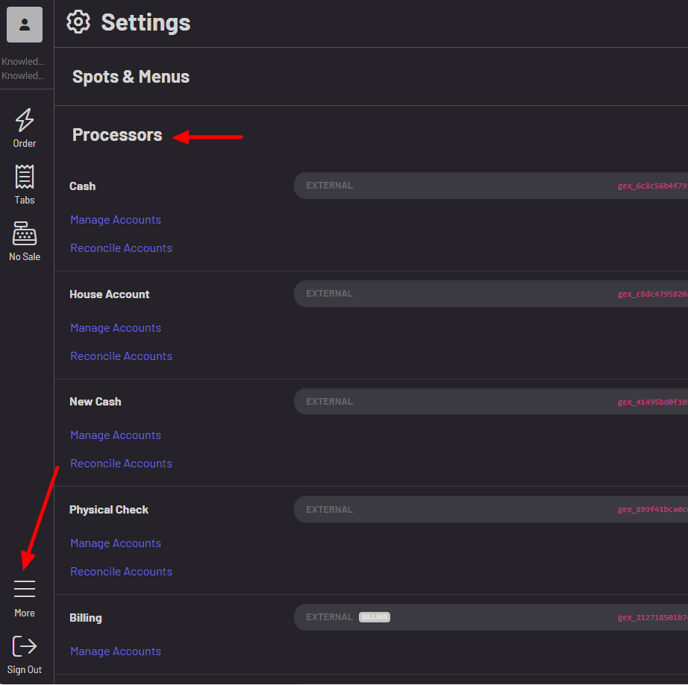The width and height of the screenshot is (688, 685).
Task: Collapse the Processors section heading
Action: [117, 135]
